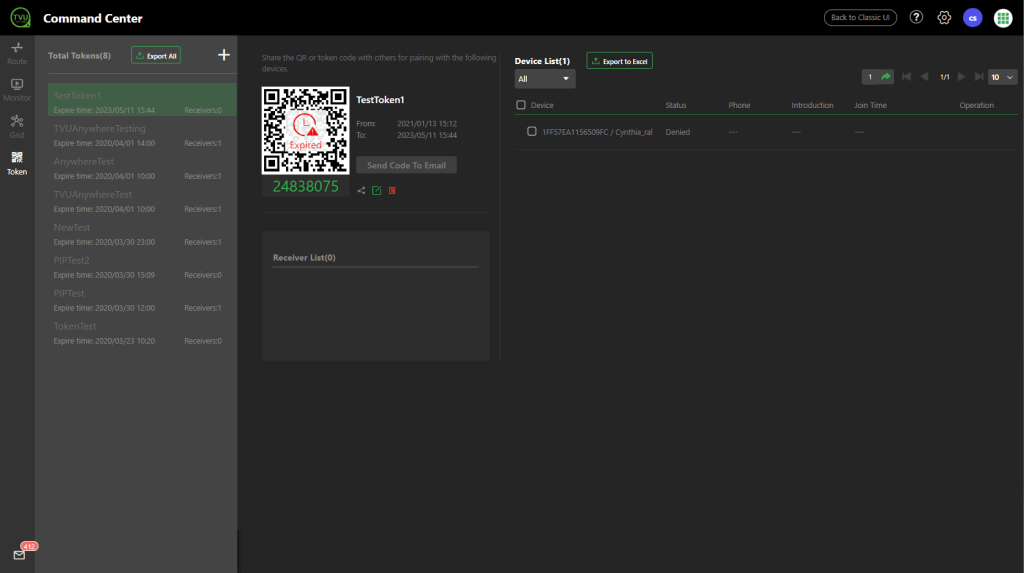Select the PIPTest2 token

point(142,267)
